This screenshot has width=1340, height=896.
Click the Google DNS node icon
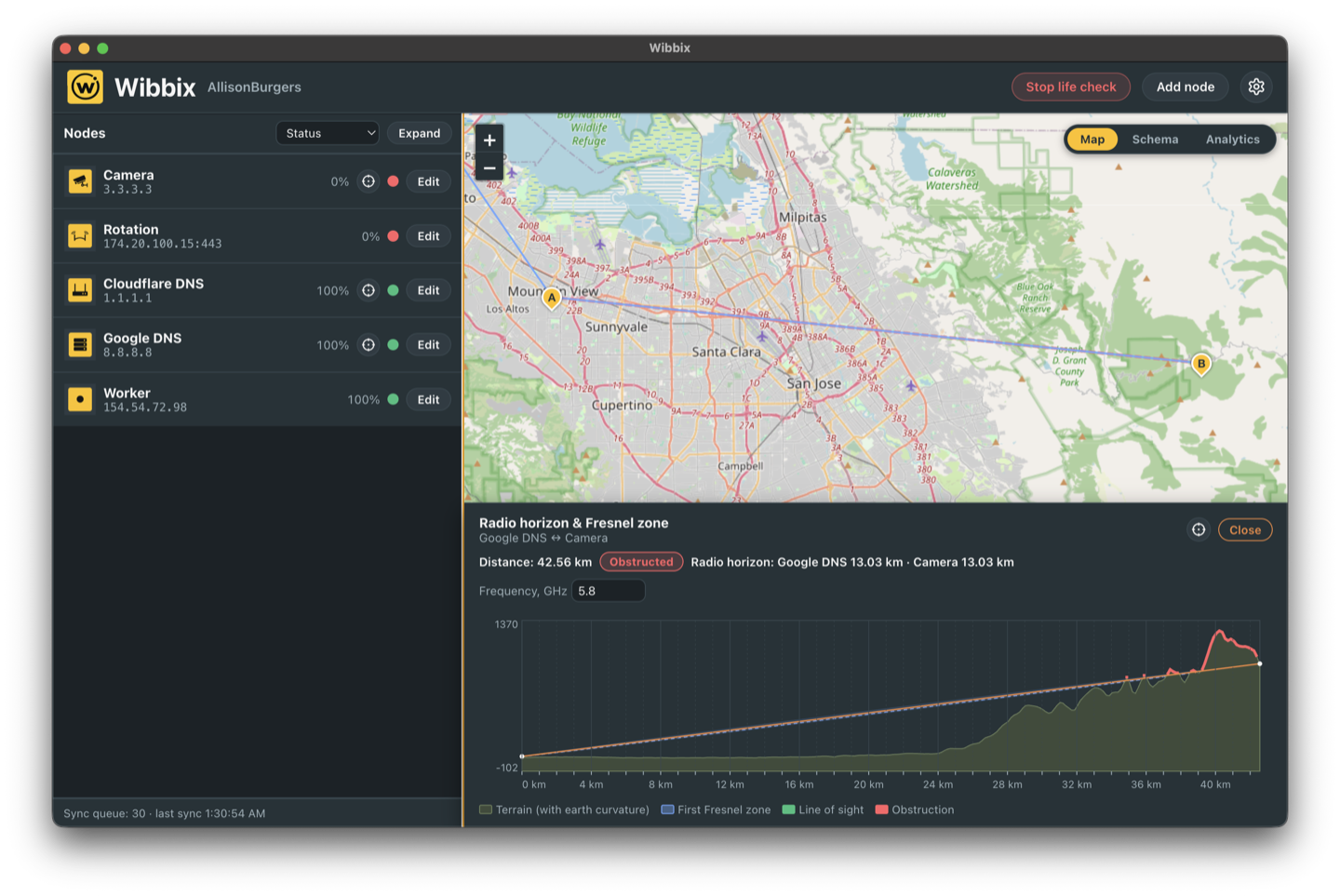point(80,345)
